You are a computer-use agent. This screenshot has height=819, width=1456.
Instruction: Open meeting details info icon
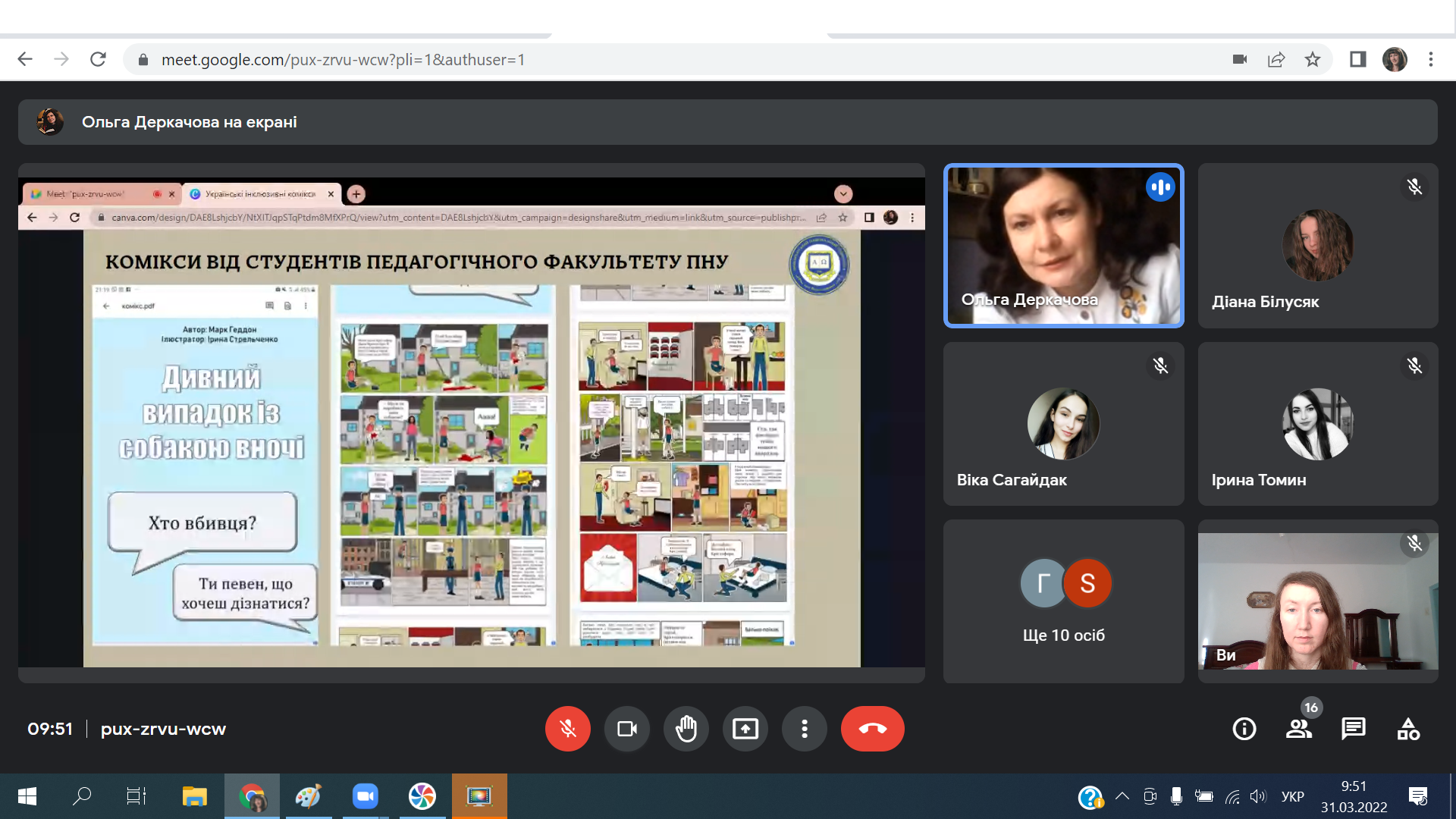tap(1244, 729)
